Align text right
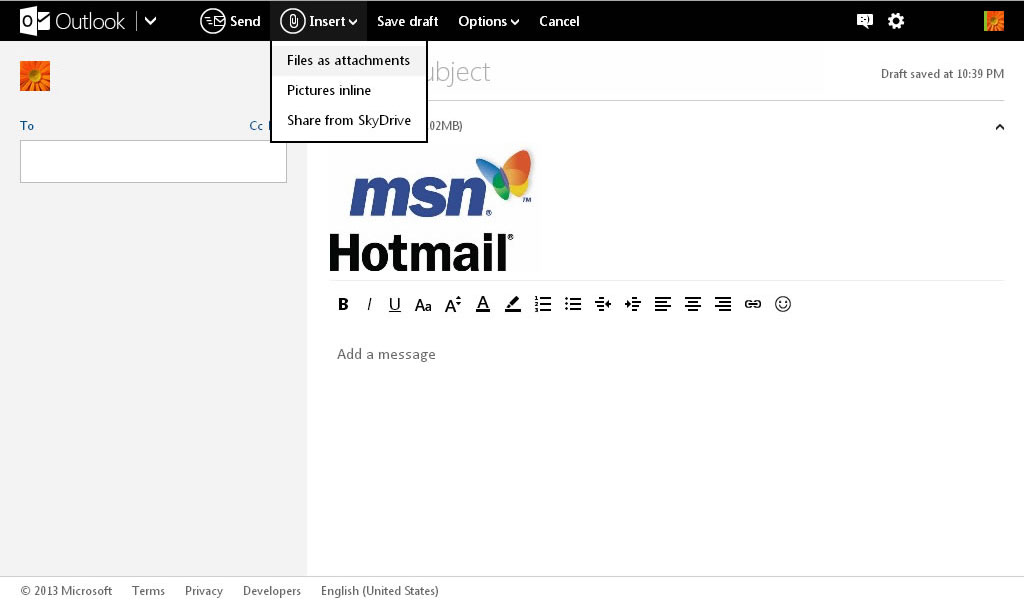 [723, 304]
